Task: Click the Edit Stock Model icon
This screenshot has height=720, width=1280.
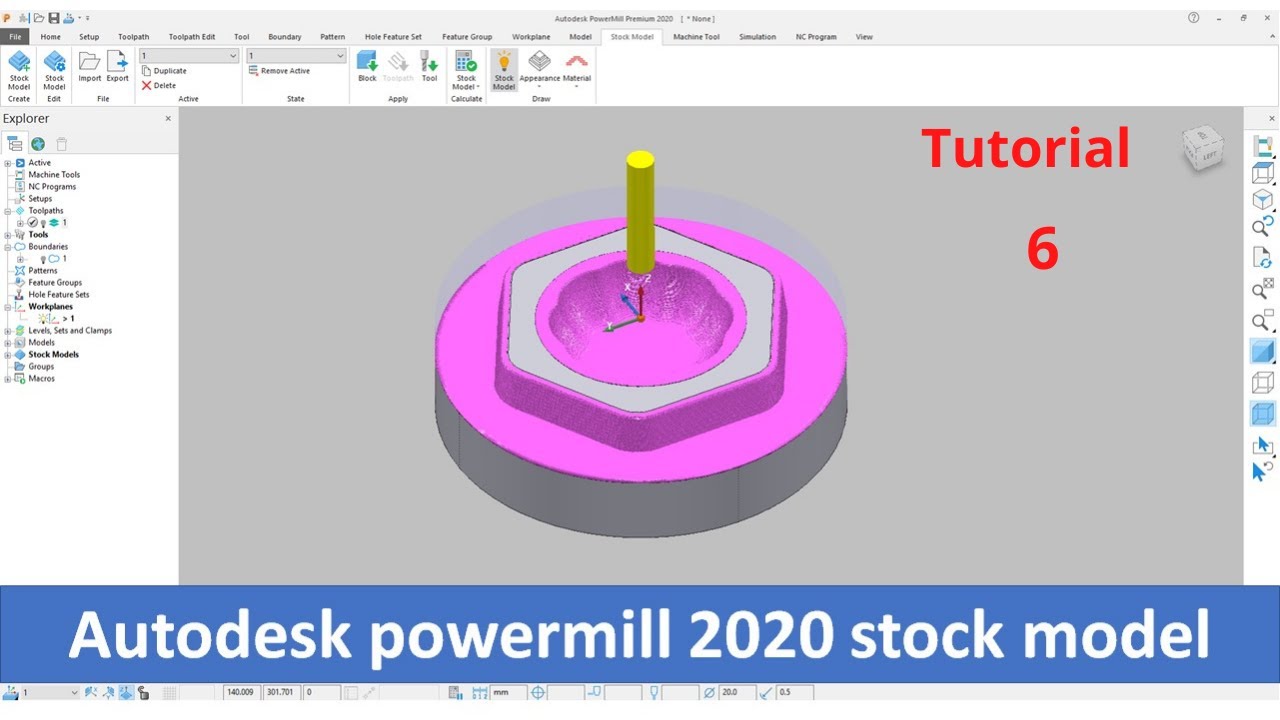Action: point(54,70)
